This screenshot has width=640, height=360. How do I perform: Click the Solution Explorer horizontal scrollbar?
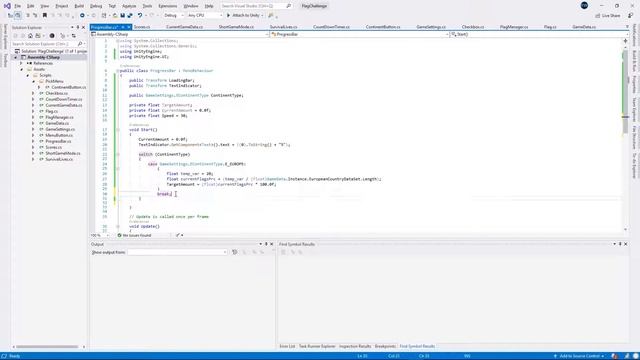[47, 347]
